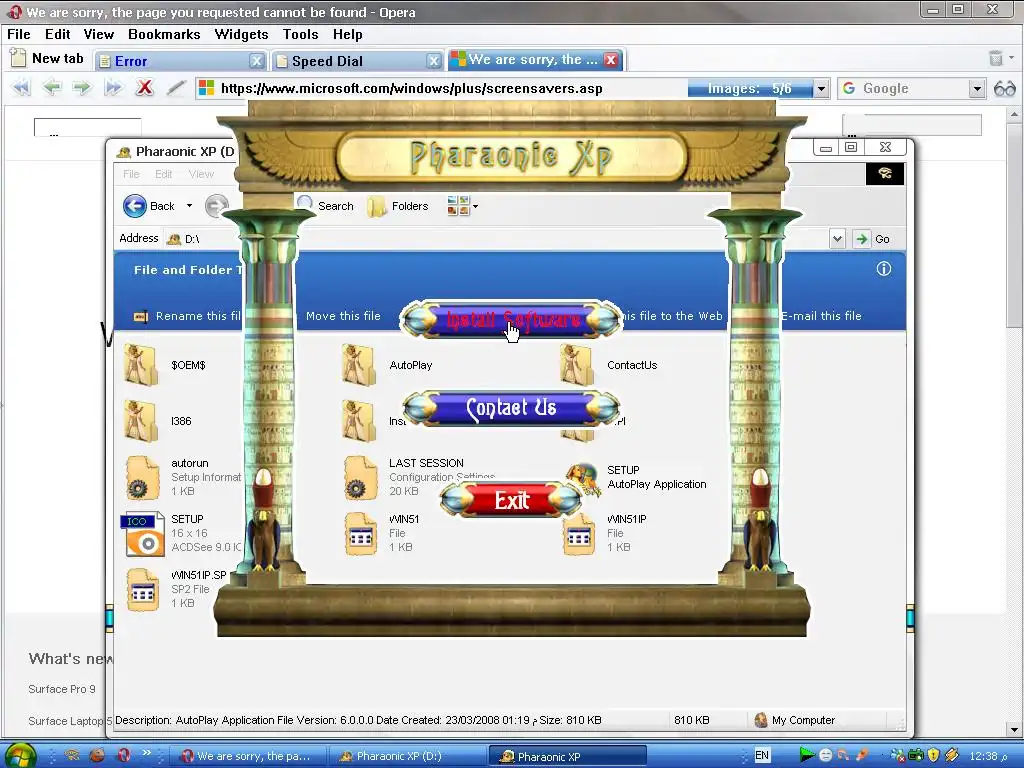Click the Go button in Explorer

(872, 238)
